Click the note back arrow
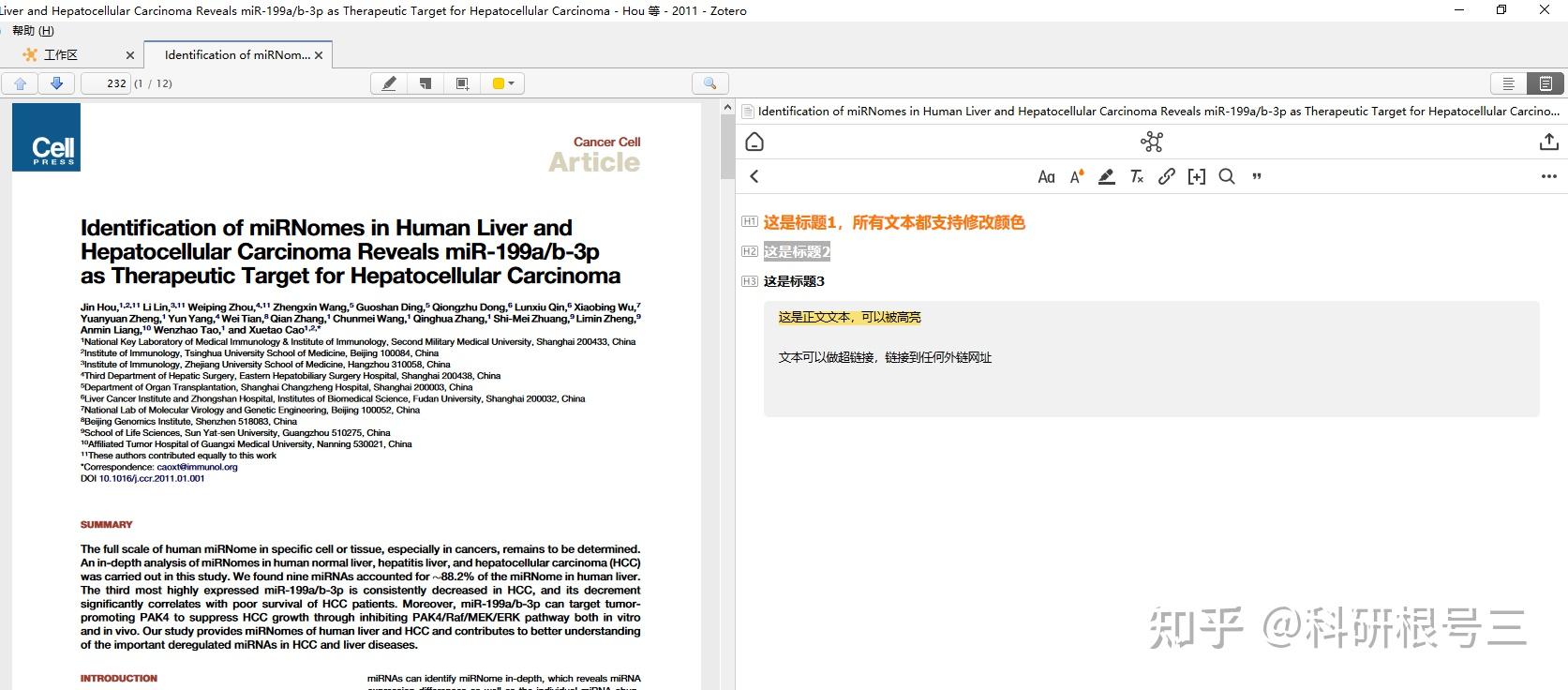 tap(754, 176)
